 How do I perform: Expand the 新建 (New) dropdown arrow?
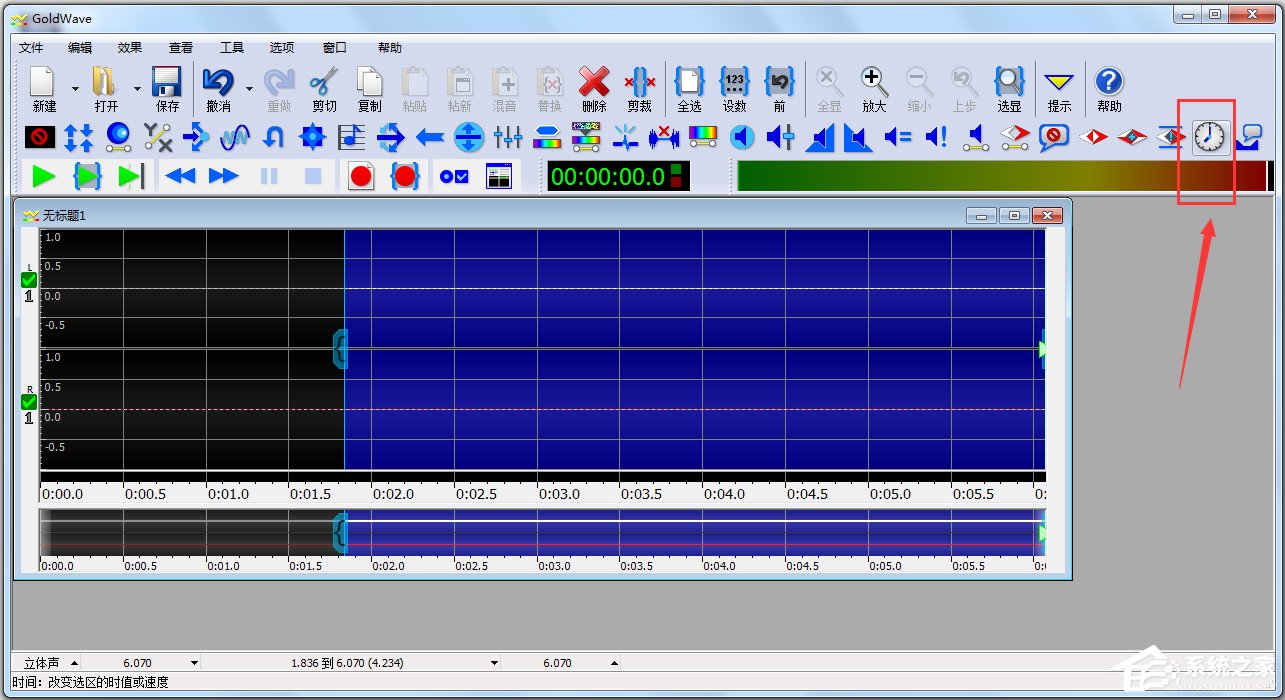point(75,89)
